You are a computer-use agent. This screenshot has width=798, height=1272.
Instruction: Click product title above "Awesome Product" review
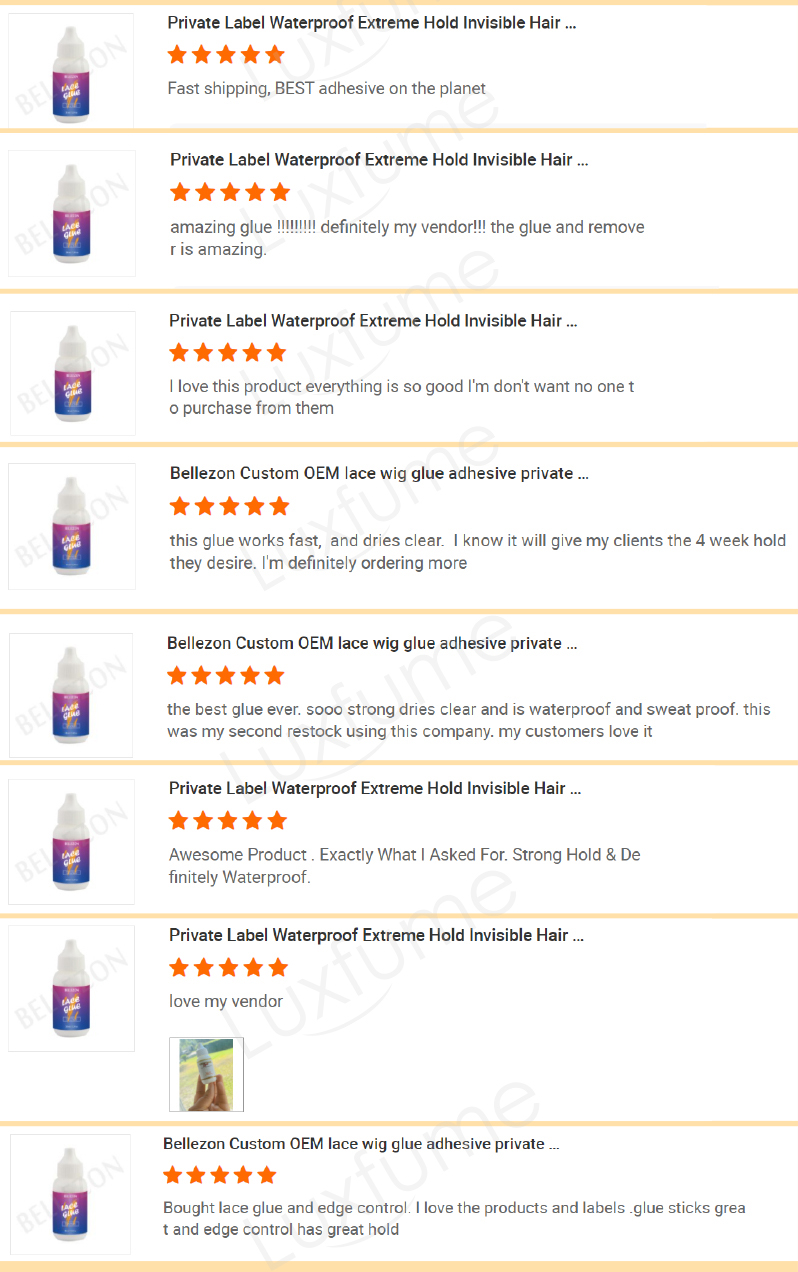click(x=375, y=789)
